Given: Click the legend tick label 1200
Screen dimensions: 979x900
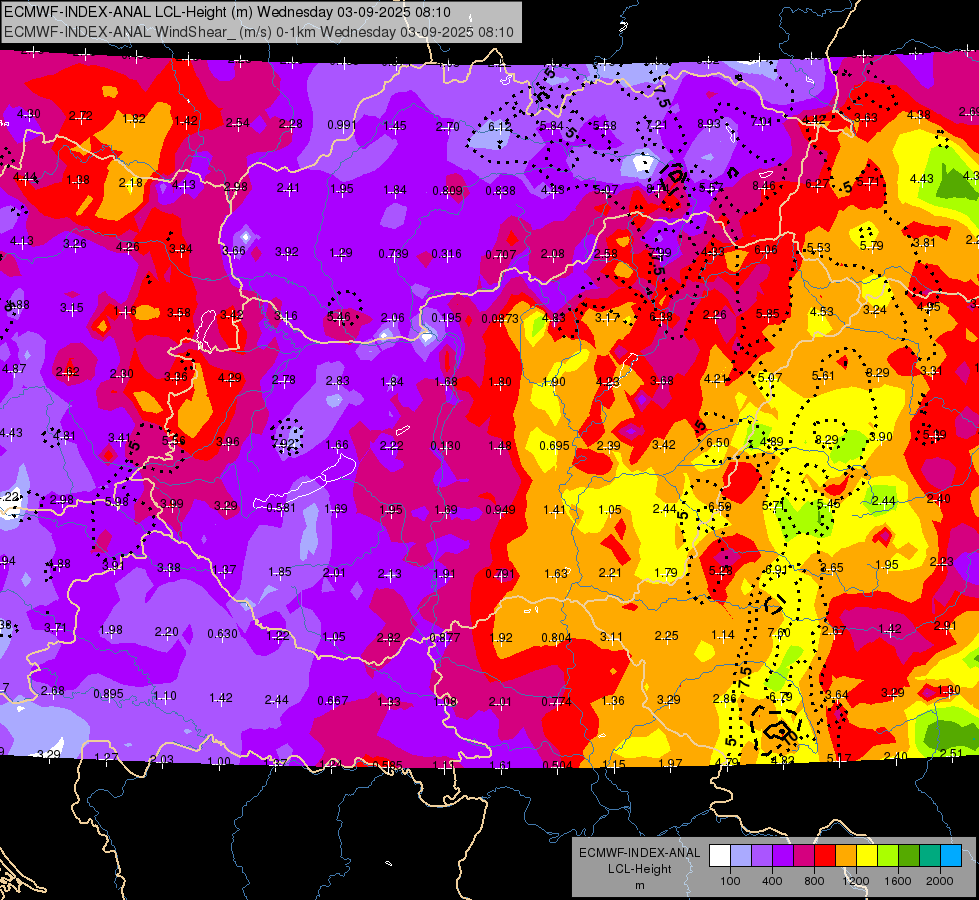Looking at the screenshot, I should (x=856, y=881).
